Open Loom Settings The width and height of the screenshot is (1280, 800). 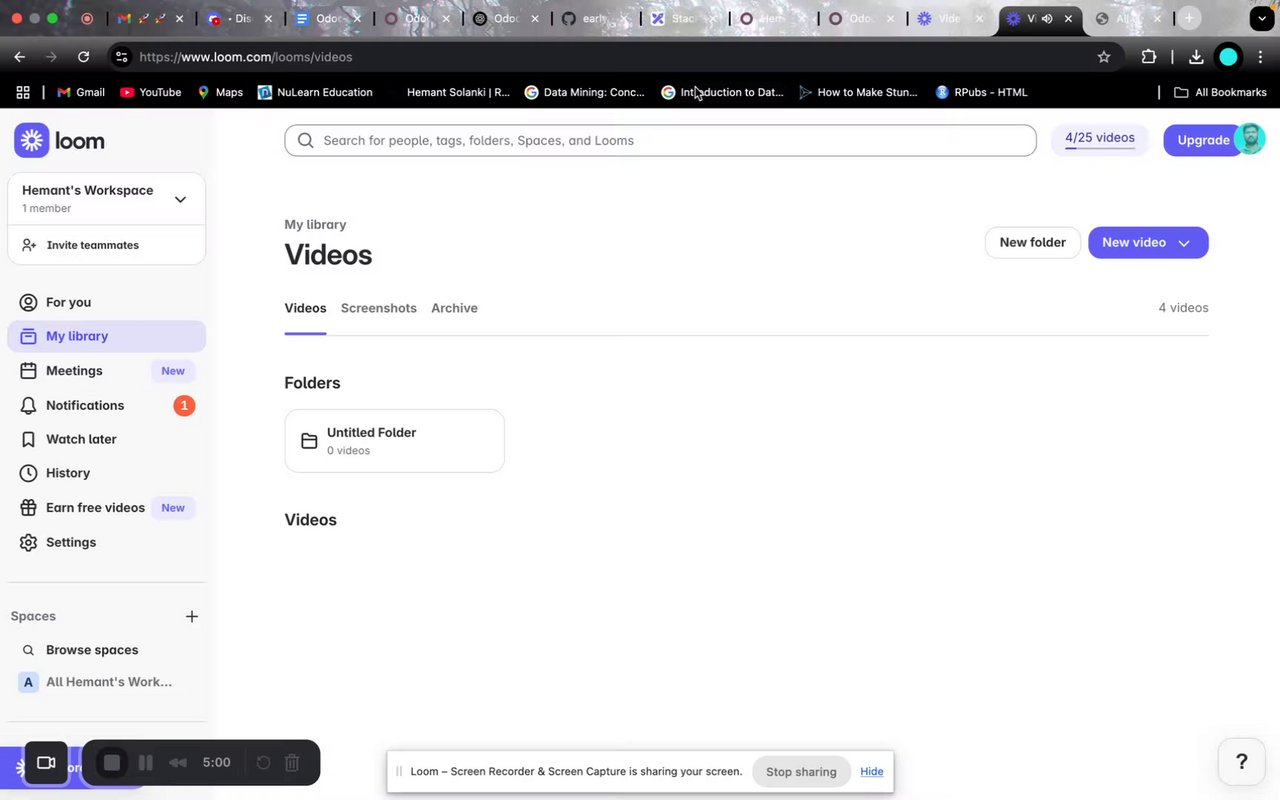click(71, 542)
